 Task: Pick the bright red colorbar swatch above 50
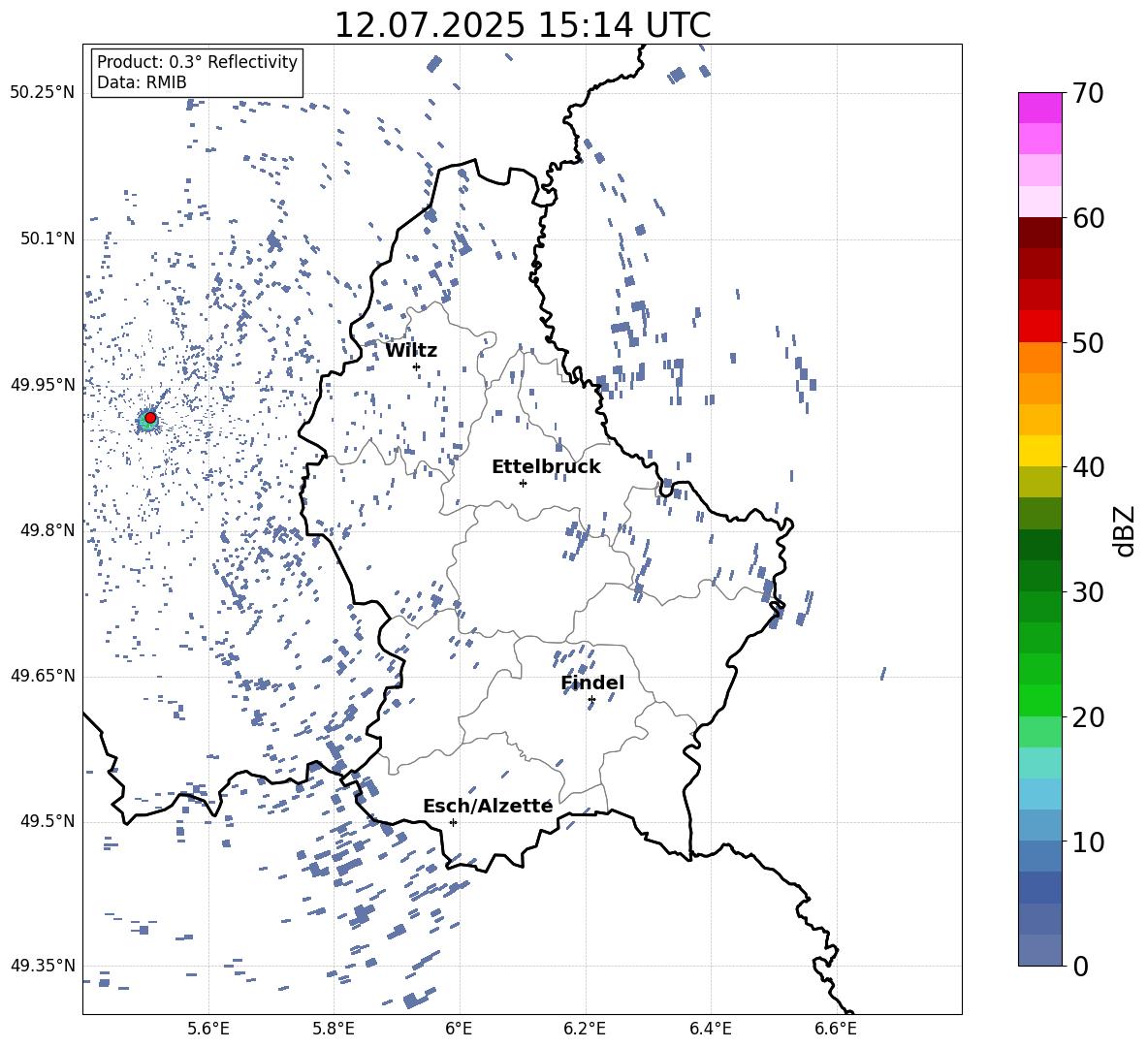pos(1040,327)
